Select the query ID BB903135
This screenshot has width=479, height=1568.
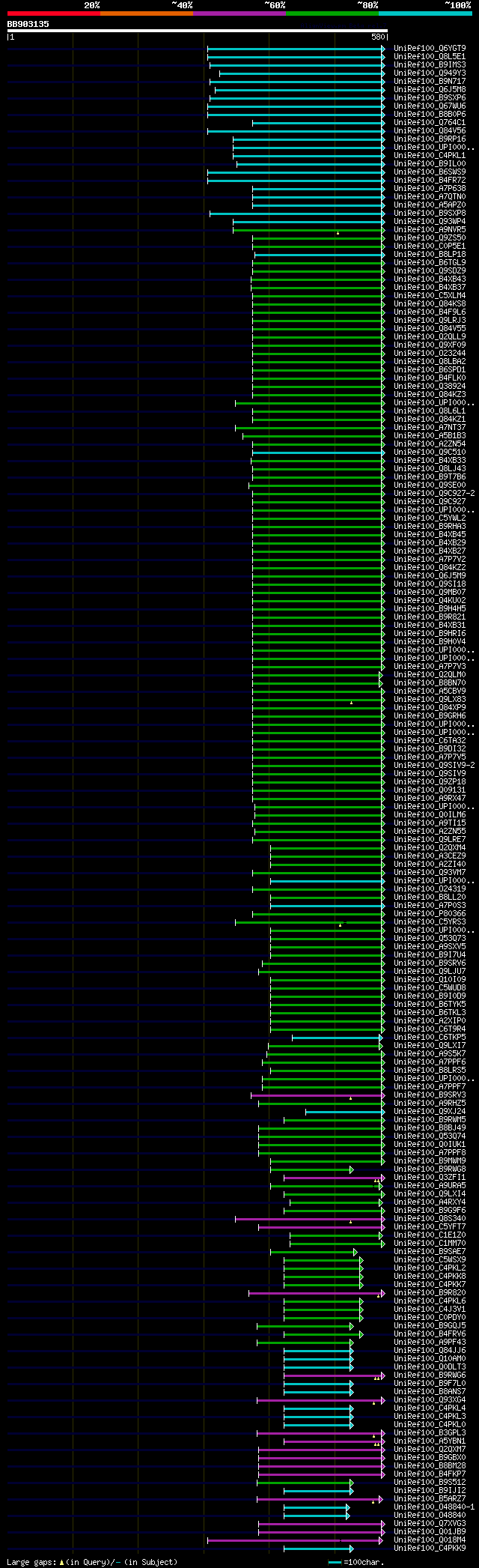pos(28,24)
